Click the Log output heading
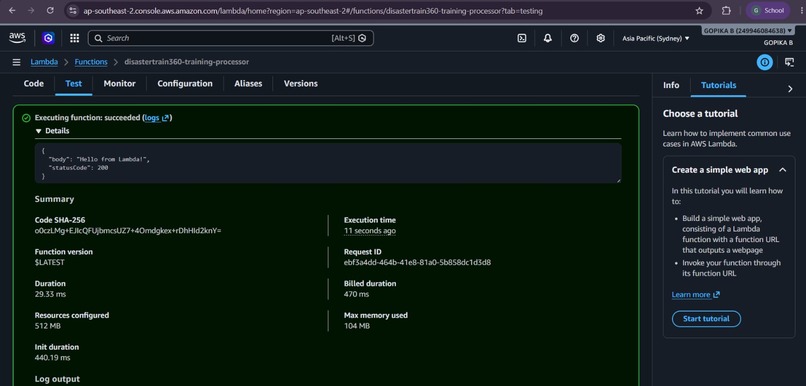Screen dimensions: 806x386 tap(57, 379)
